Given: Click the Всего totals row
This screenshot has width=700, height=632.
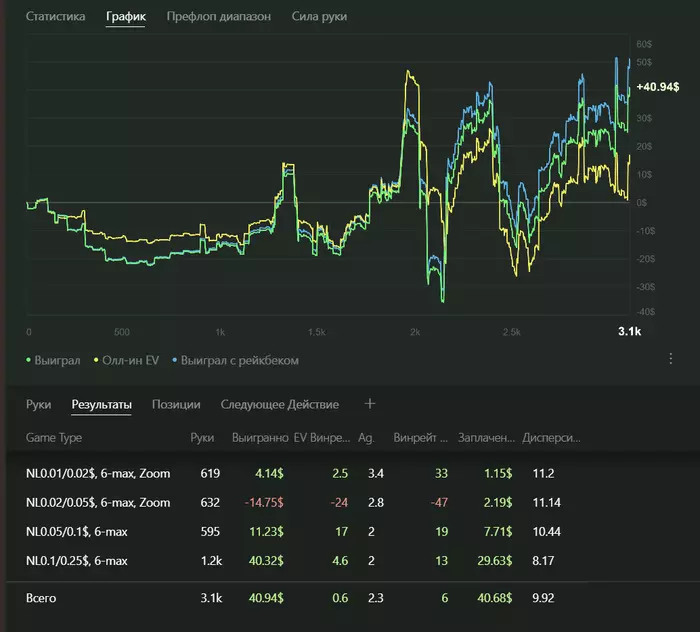Looking at the screenshot, I should point(43,598).
